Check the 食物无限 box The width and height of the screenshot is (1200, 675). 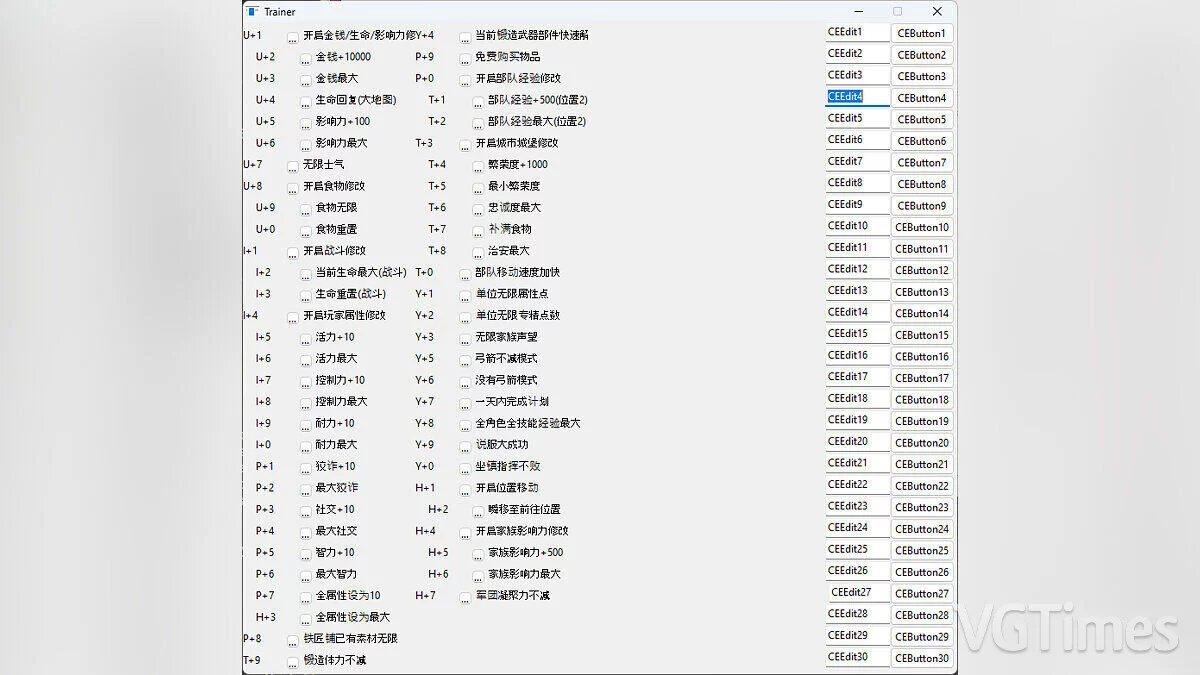tap(306, 209)
